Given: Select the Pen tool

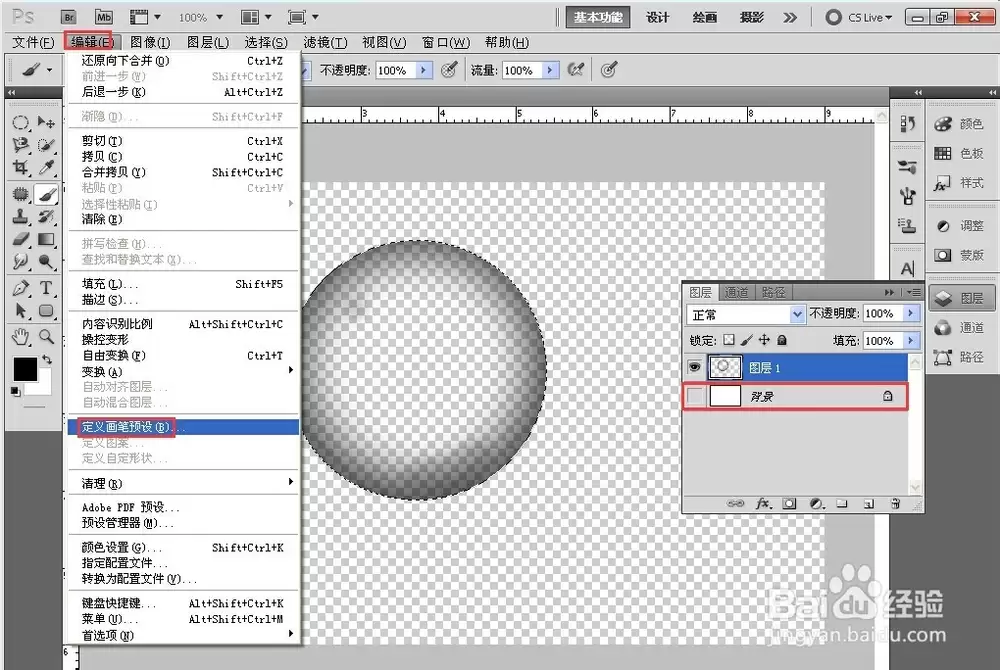Looking at the screenshot, I should (x=20, y=288).
